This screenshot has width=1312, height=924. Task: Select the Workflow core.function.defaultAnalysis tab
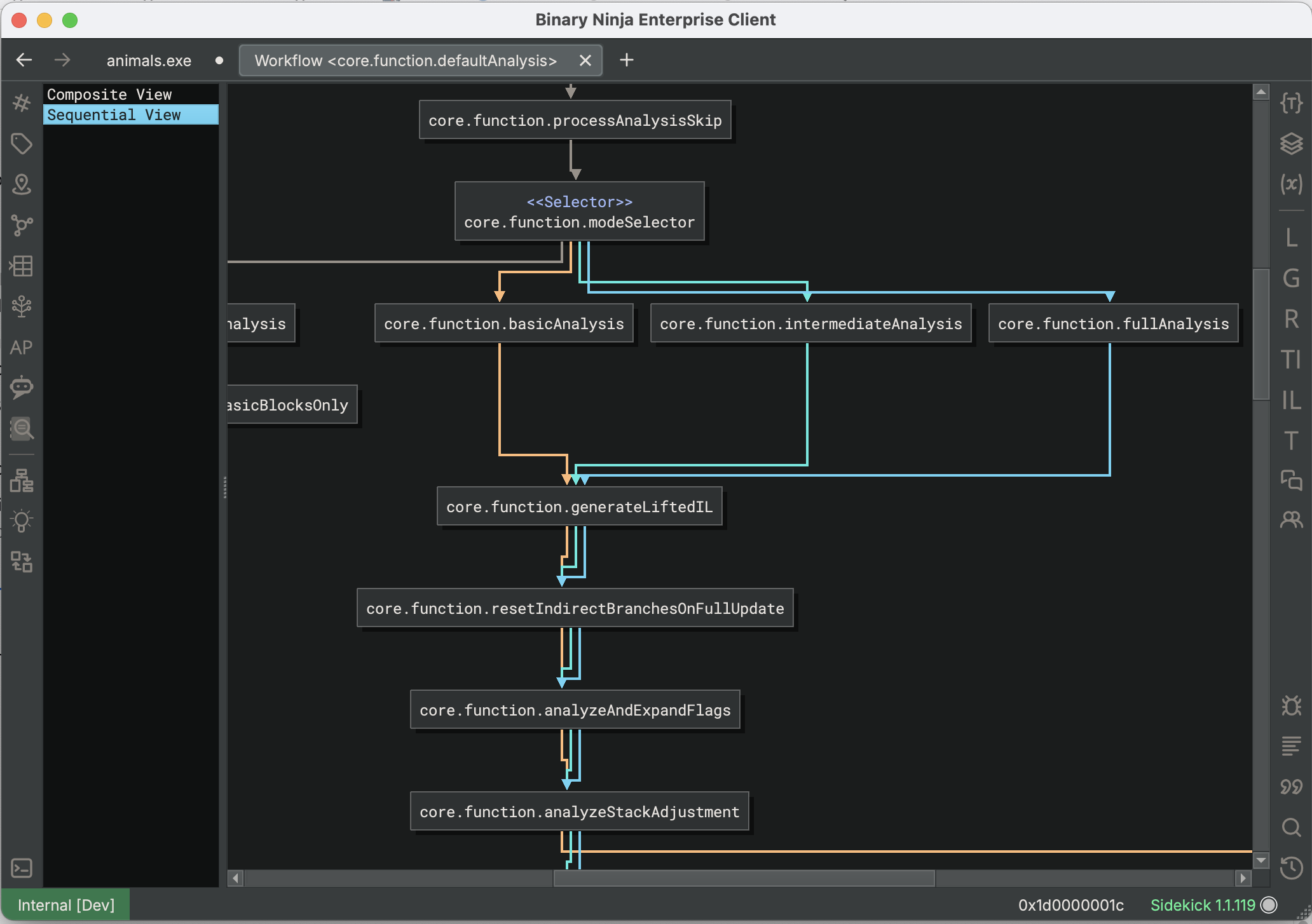click(406, 60)
